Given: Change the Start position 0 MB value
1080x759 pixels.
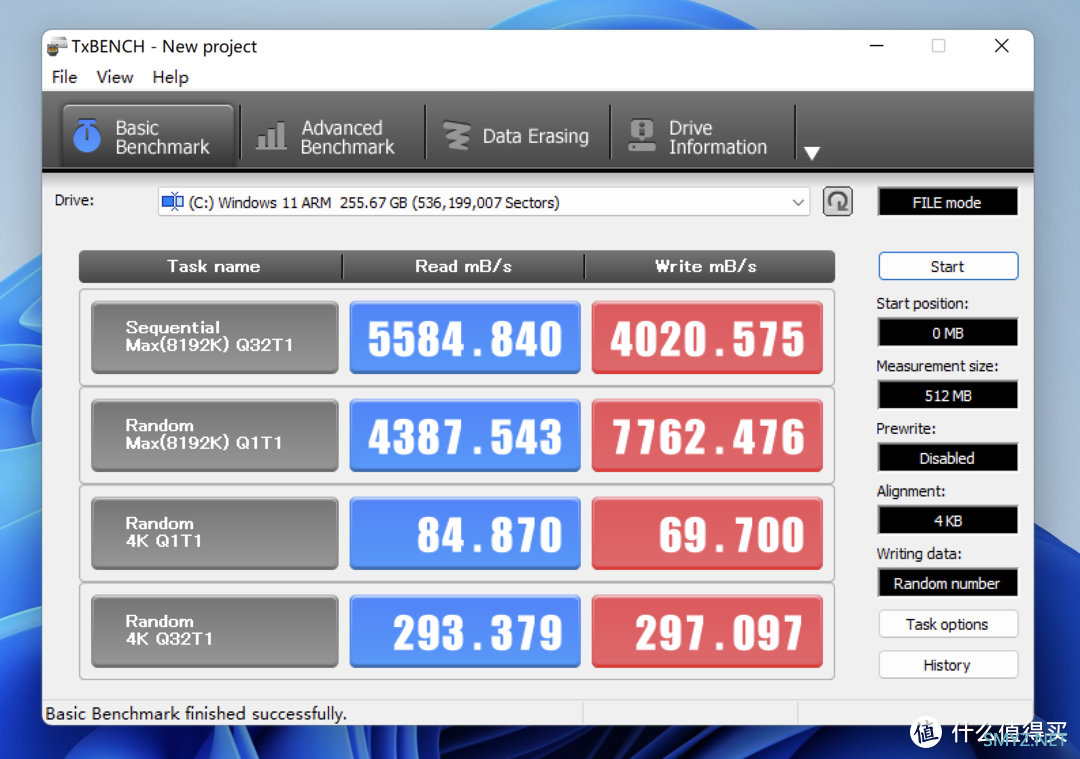Looking at the screenshot, I should click(947, 333).
